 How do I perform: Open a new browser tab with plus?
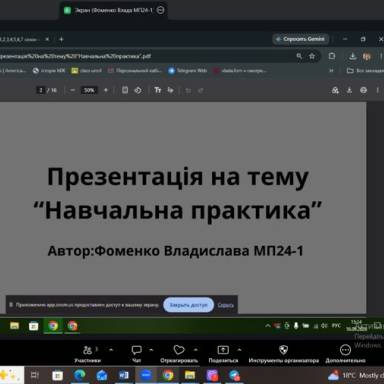click(61, 39)
